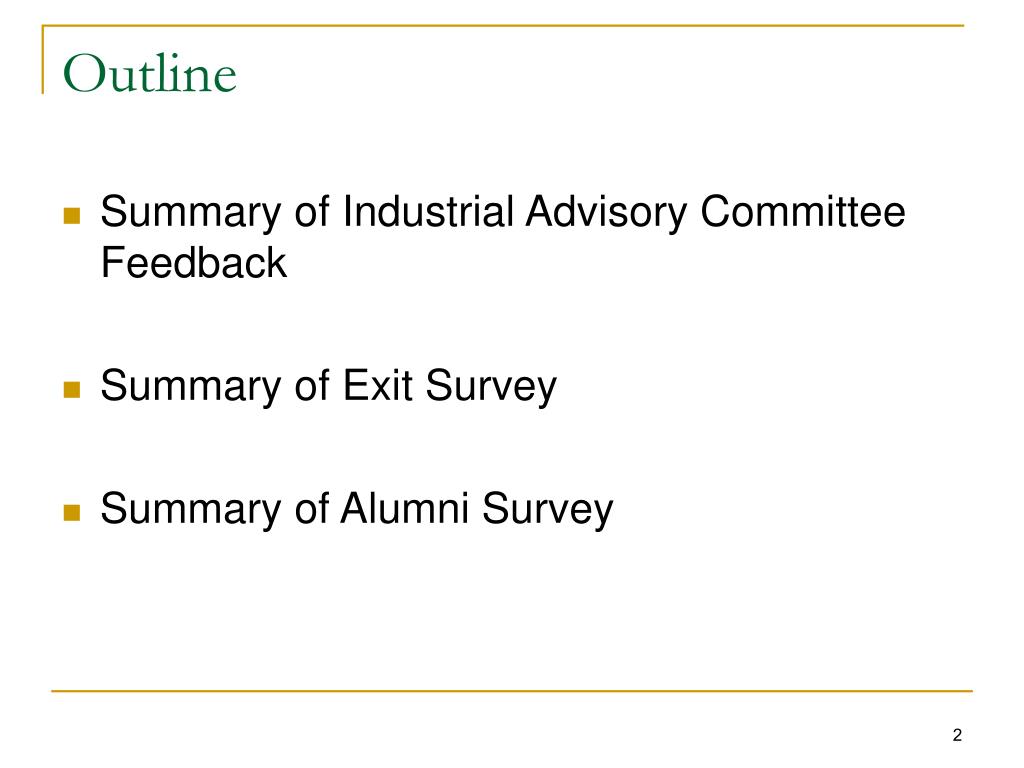Click slide page number 2

tap(957, 735)
